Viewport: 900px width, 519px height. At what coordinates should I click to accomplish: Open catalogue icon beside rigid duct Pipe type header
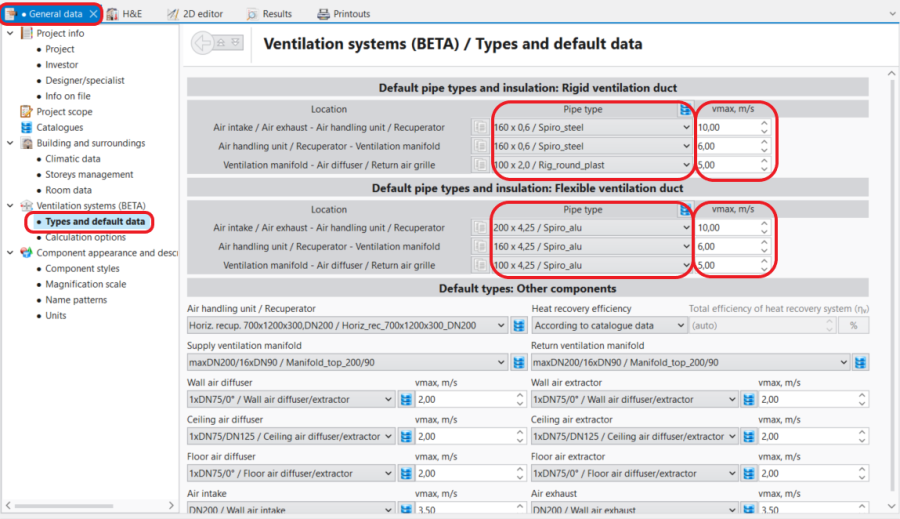[x=685, y=109]
